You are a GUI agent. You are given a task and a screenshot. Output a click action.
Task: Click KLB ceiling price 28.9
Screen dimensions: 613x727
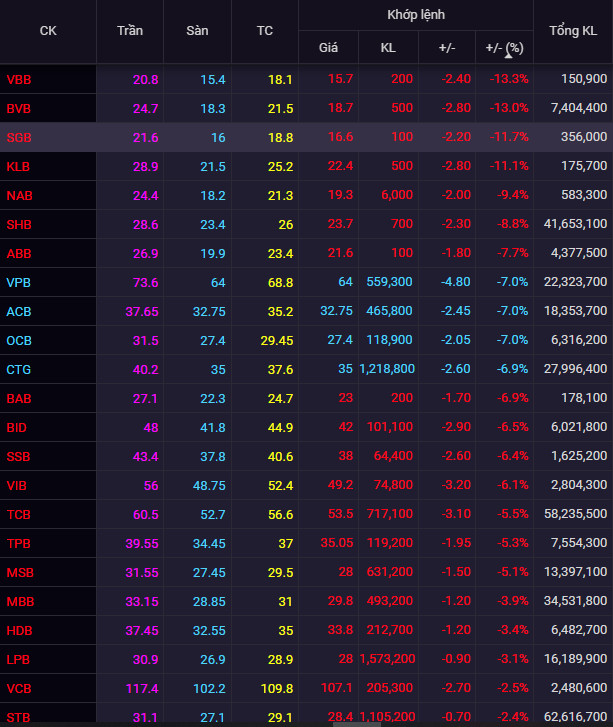(146, 166)
